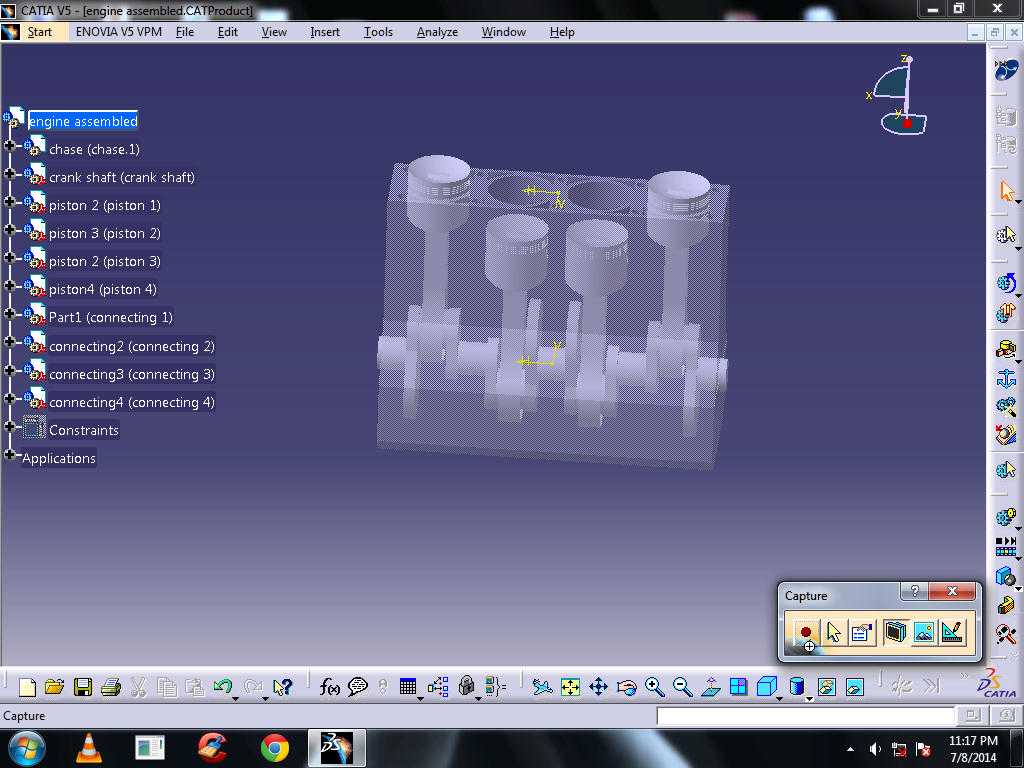
Task: Expand piston 3 (piston 2) node
Action: click(9, 230)
